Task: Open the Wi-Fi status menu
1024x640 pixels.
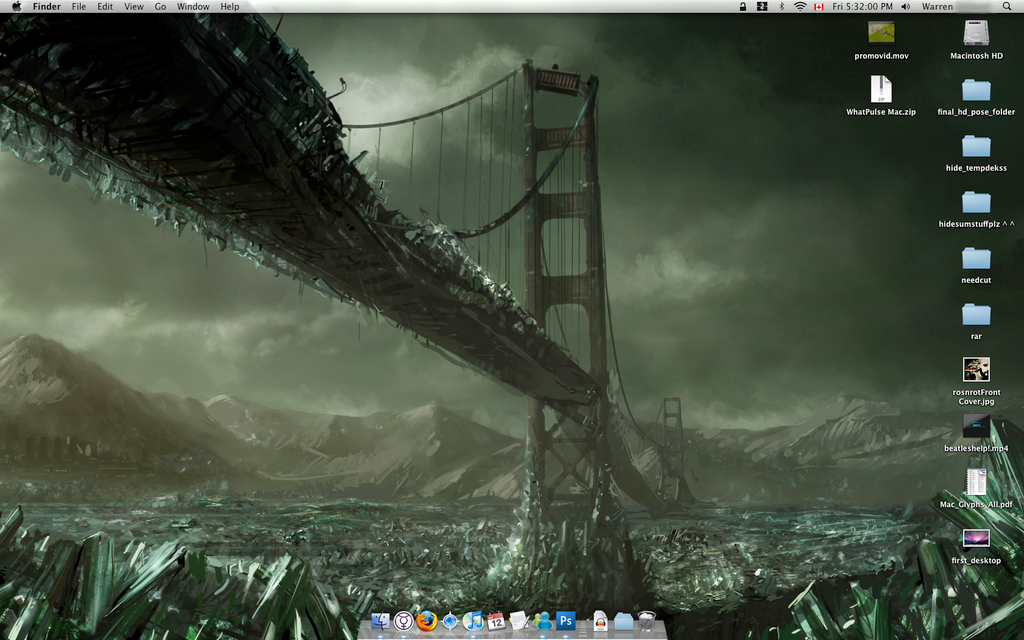Action: 800,7
